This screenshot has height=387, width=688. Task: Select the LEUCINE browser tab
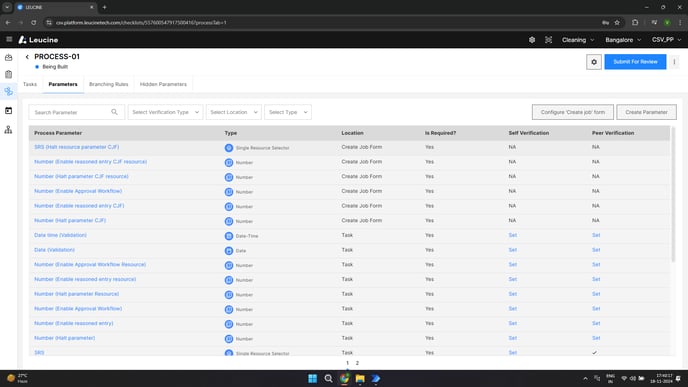click(x=56, y=7)
